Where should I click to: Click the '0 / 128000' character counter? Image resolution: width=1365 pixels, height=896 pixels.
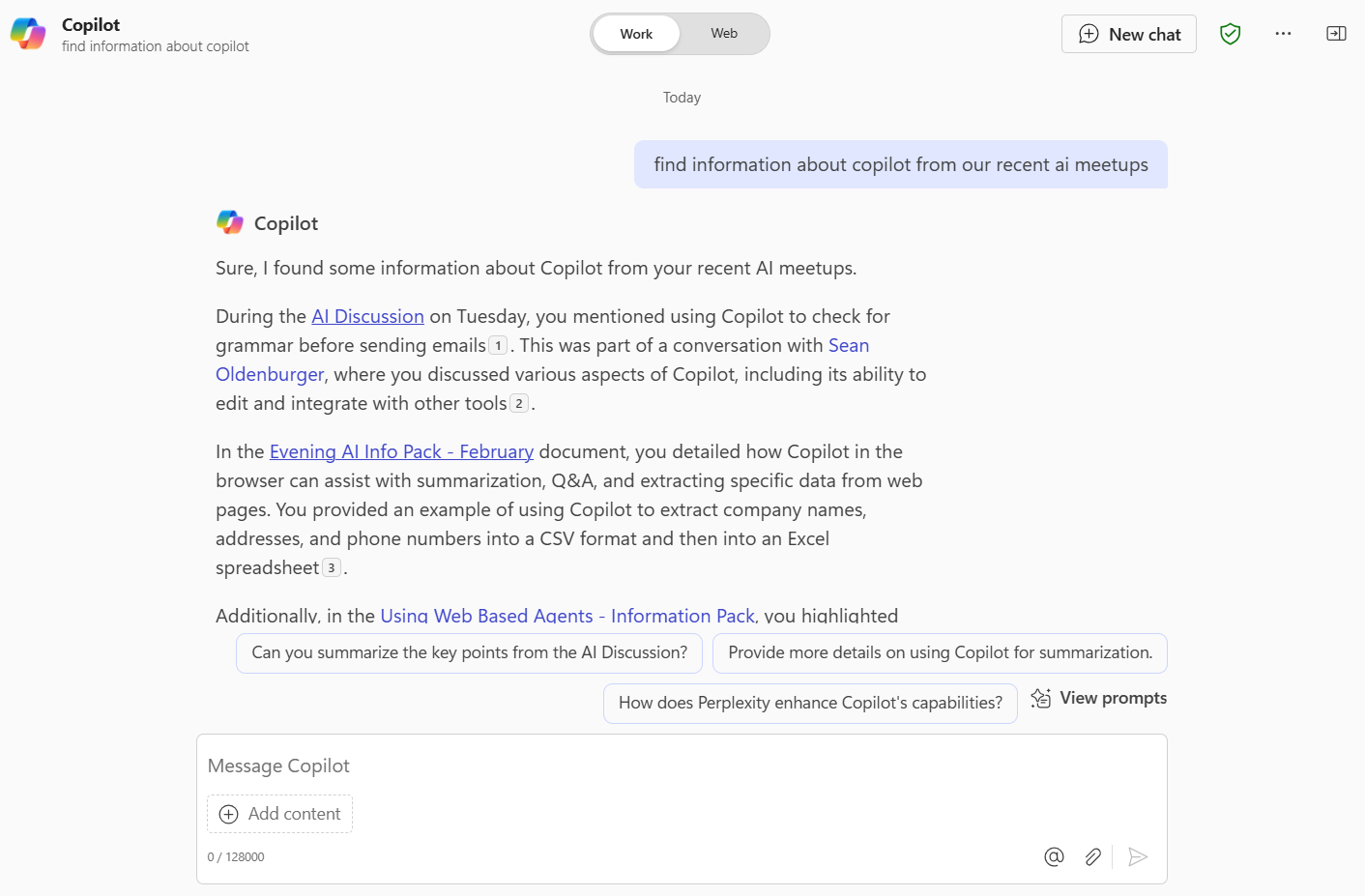point(236,857)
